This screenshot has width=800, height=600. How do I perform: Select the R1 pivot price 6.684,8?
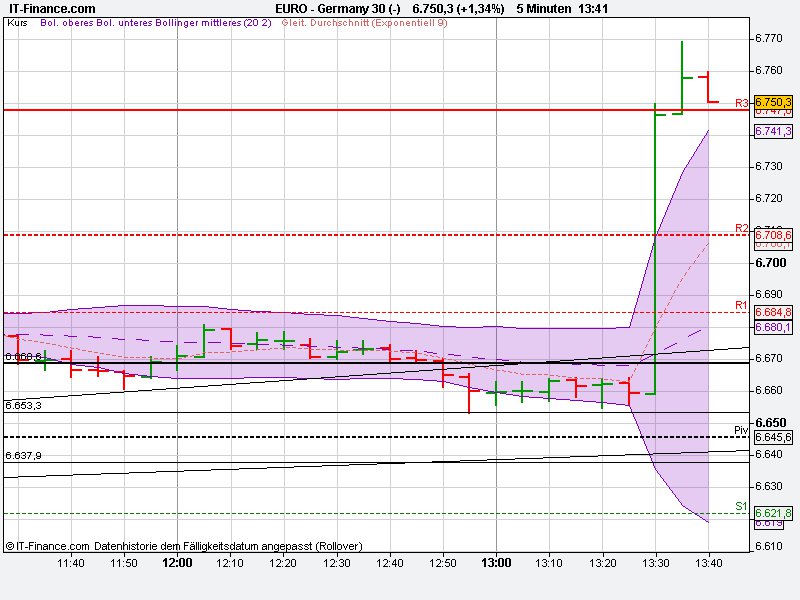tap(773, 312)
